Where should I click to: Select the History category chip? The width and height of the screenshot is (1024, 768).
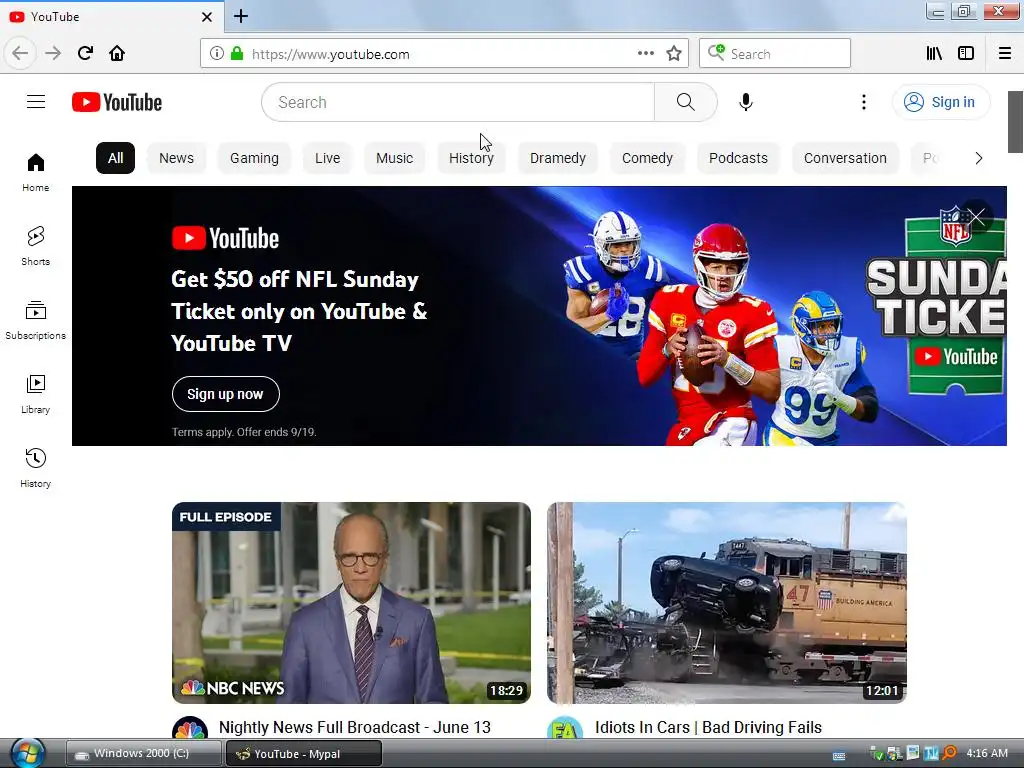pos(471,158)
